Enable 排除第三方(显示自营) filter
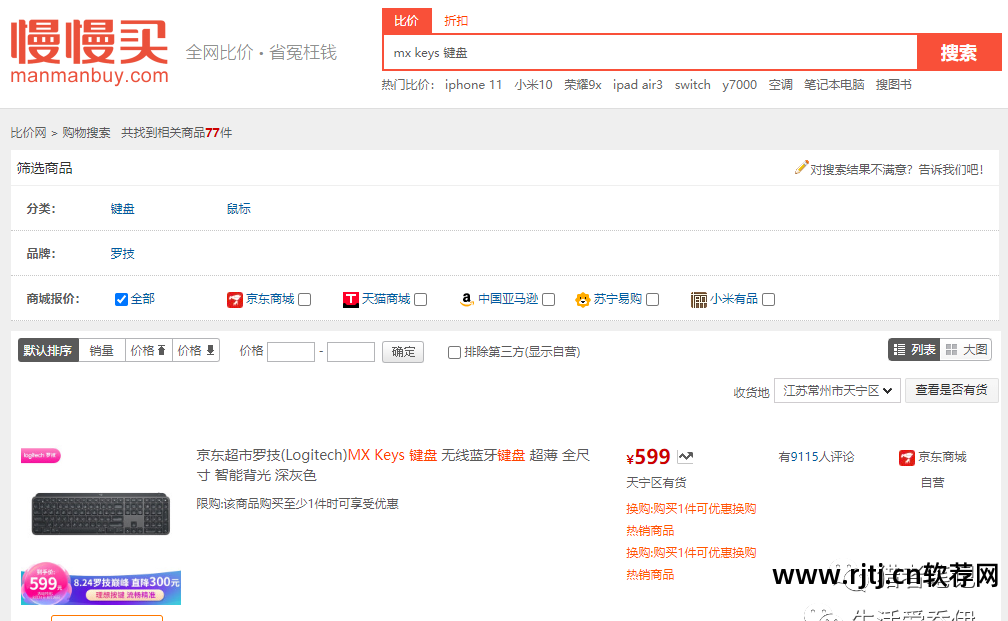1008x621 pixels. (x=454, y=351)
